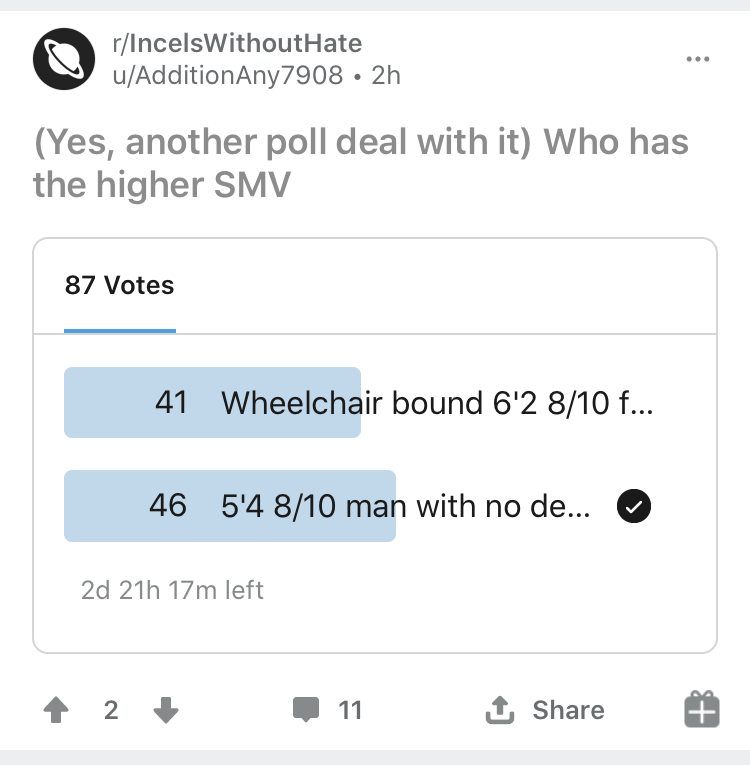Open the three-dot post options menu

tap(698, 59)
